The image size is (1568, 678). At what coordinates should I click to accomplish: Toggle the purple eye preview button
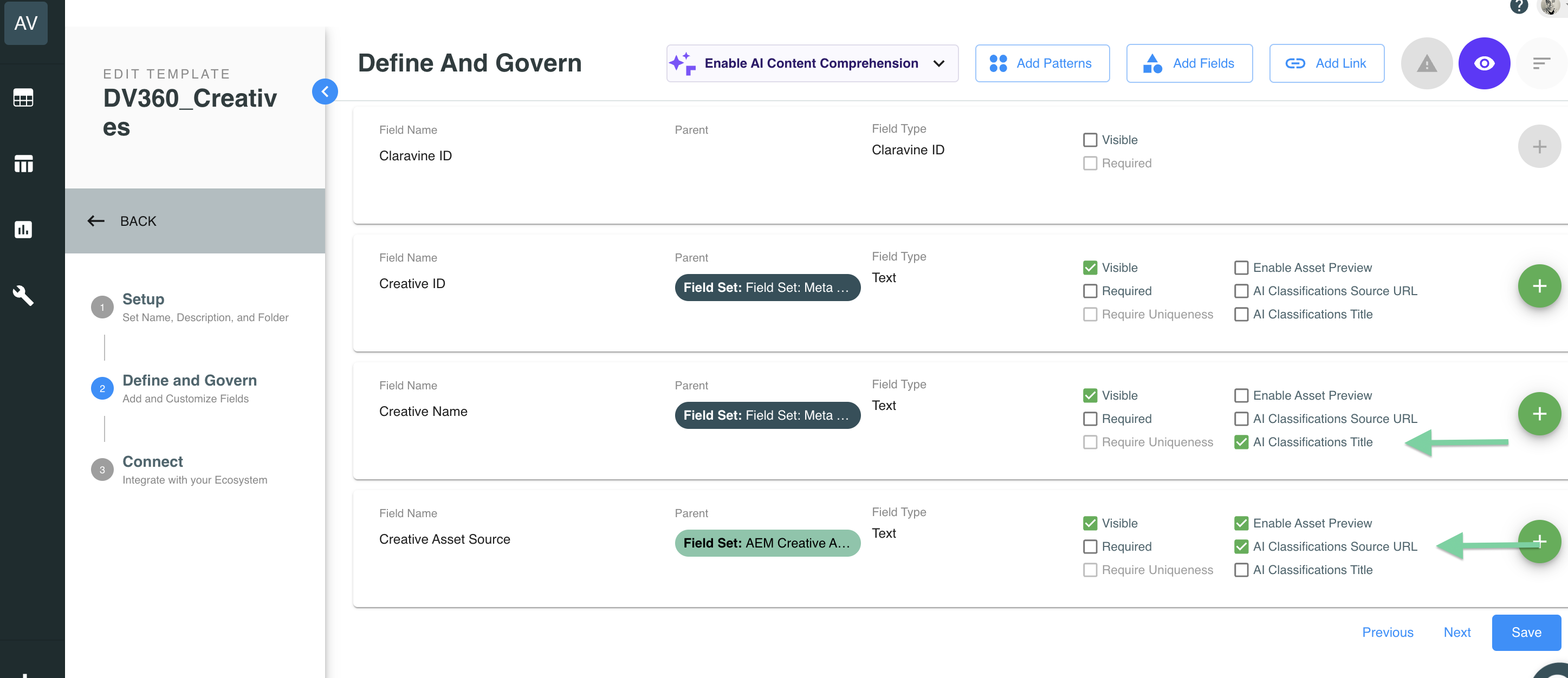[1484, 63]
